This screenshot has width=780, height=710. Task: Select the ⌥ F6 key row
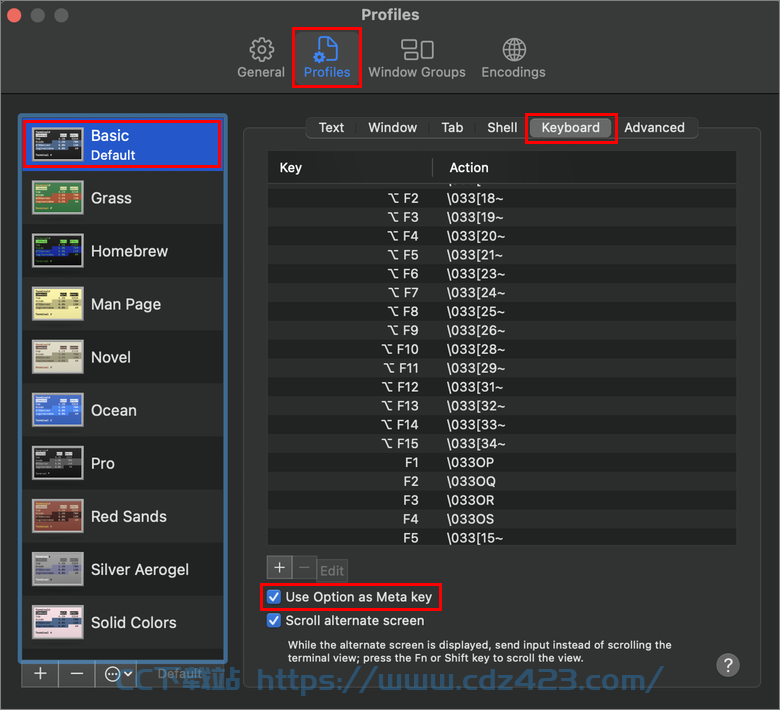point(502,274)
